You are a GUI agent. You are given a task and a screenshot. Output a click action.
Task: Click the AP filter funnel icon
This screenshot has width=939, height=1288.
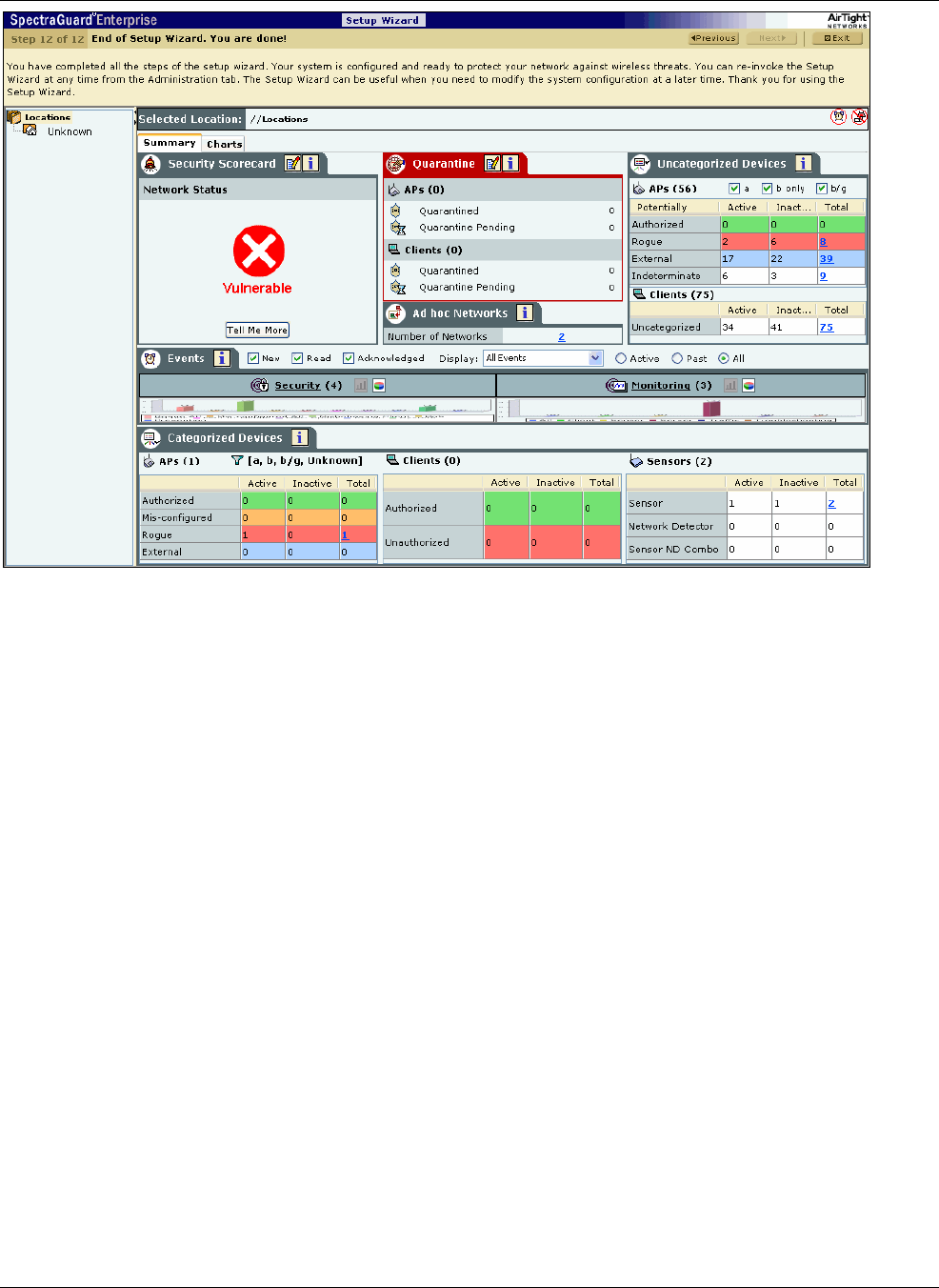(x=237, y=460)
